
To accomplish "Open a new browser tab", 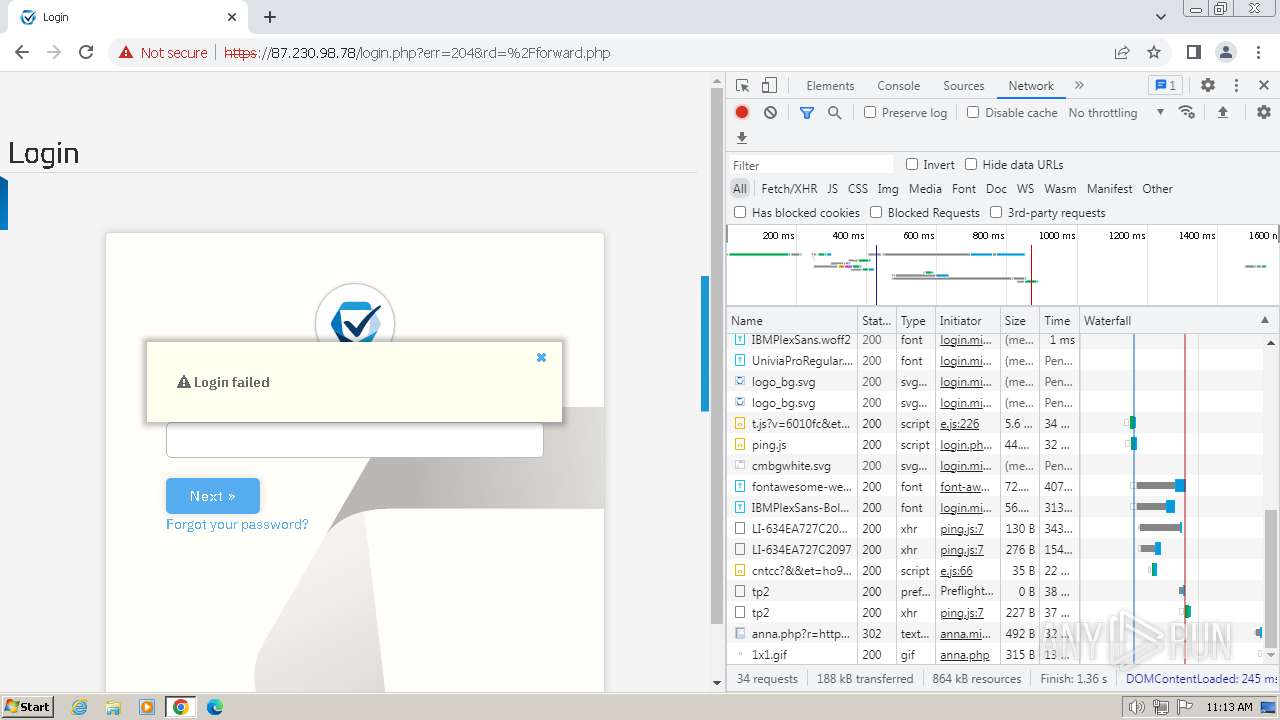I will pyautogui.click(x=270, y=17).
